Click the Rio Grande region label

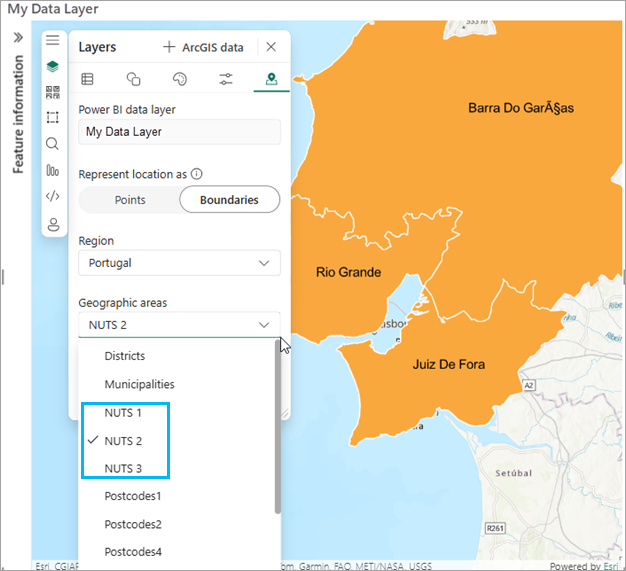coord(348,272)
